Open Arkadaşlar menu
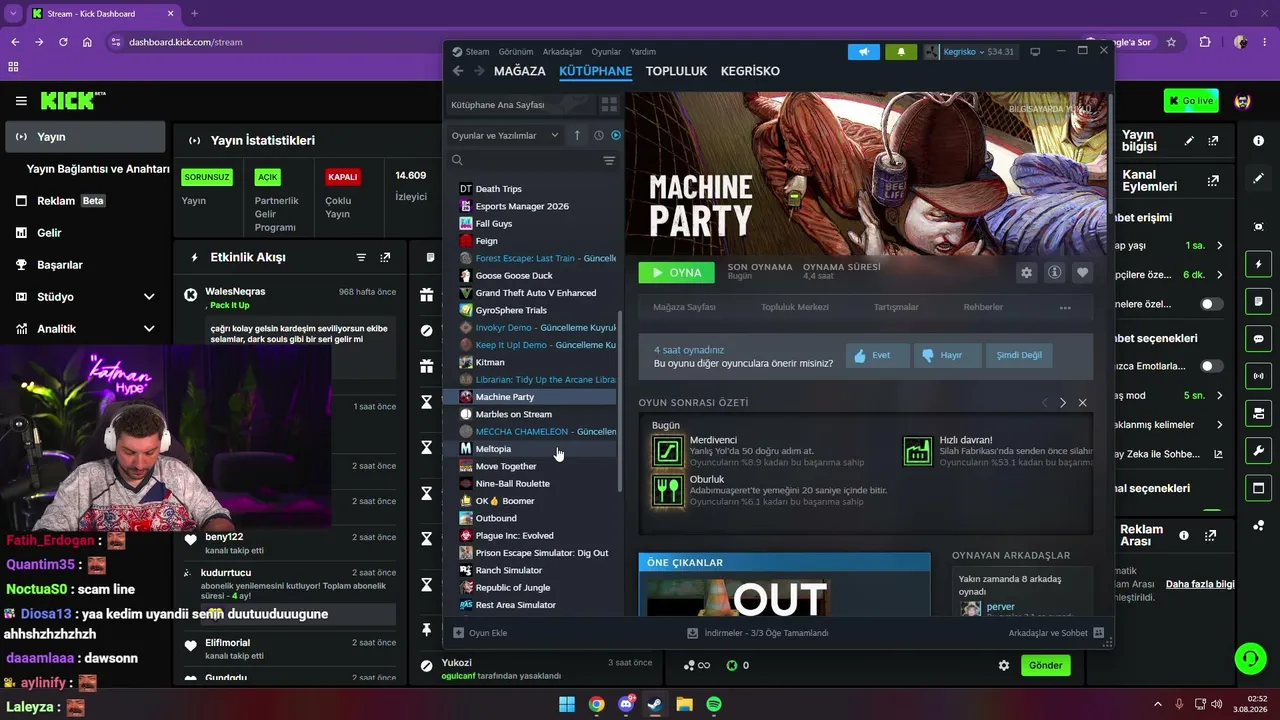The width and height of the screenshot is (1280, 720). tap(562, 52)
